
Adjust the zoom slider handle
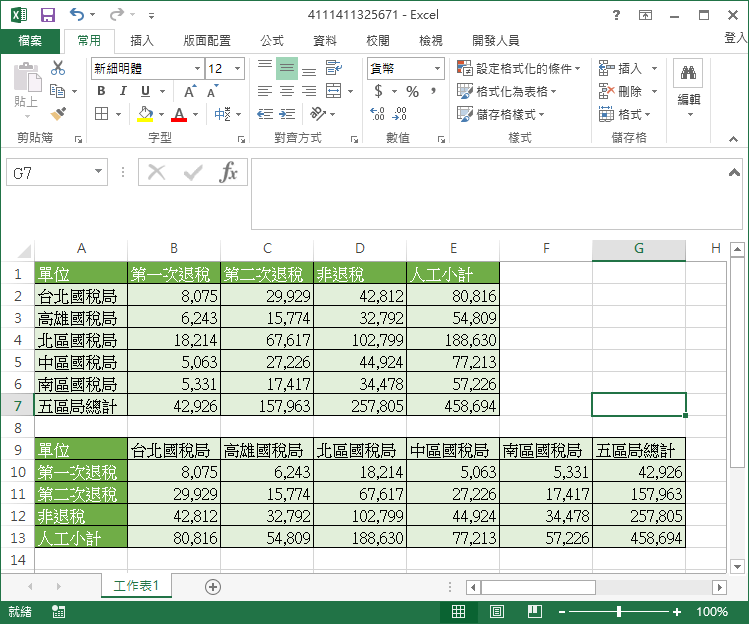(x=619, y=612)
